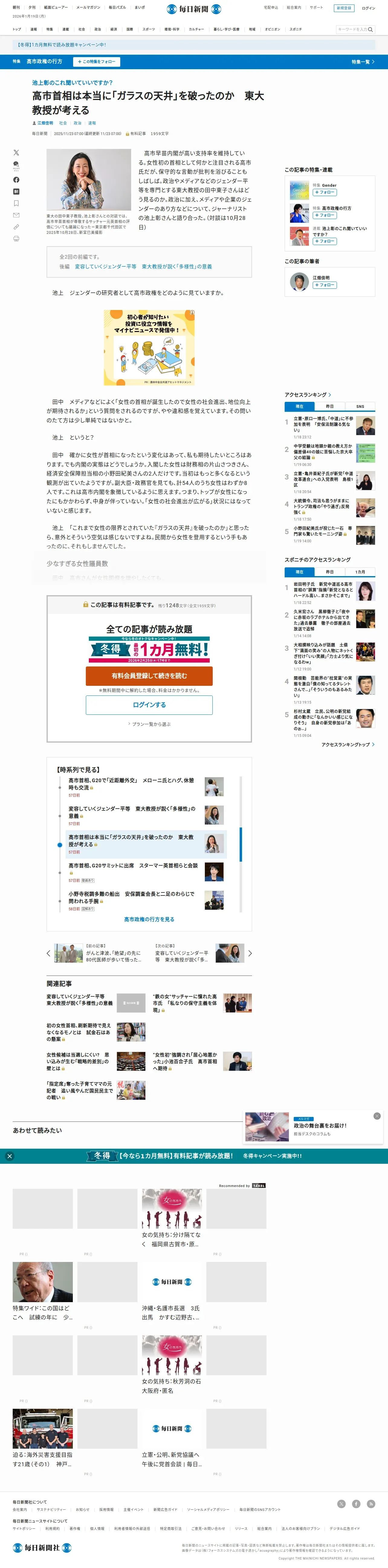Print the article with the printer icon

(16, 239)
